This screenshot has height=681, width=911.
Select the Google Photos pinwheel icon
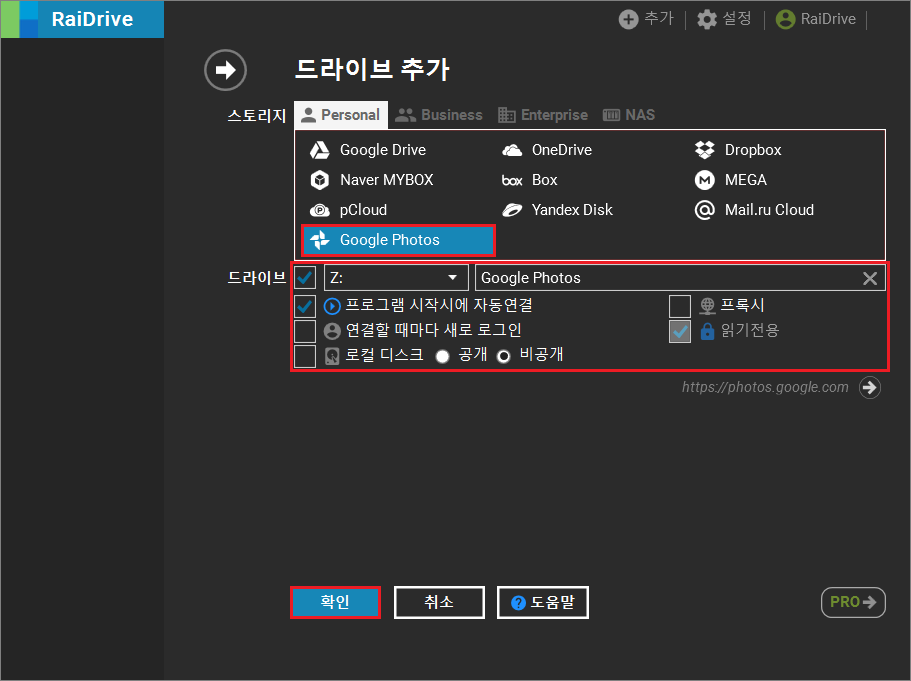click(320, 240)
